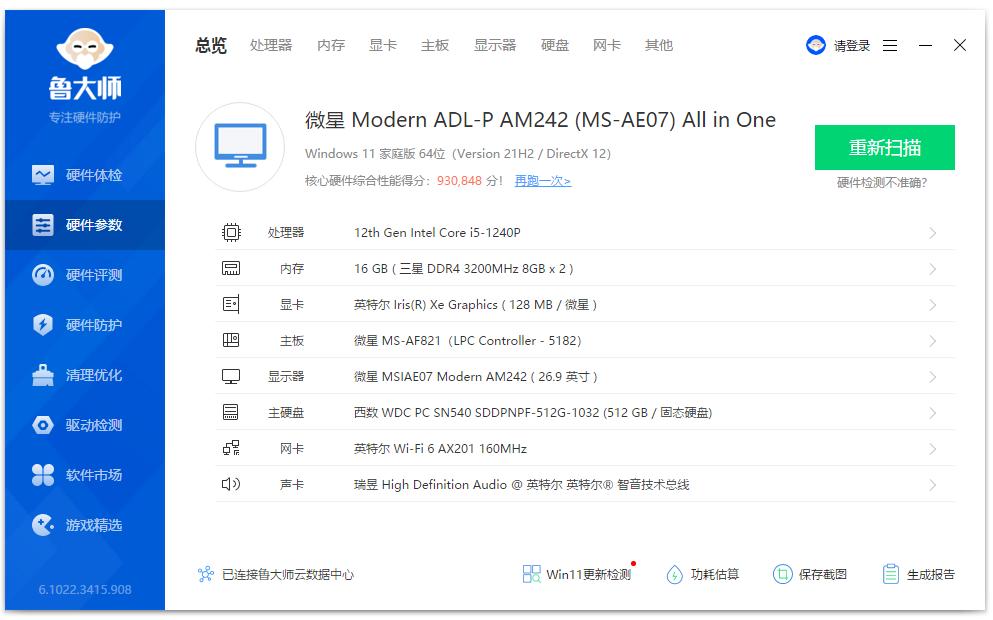Open the hamburger menu near 请登录
This screenshot has width=993, height=620.
pyautogui.click(x=890, y=45)
